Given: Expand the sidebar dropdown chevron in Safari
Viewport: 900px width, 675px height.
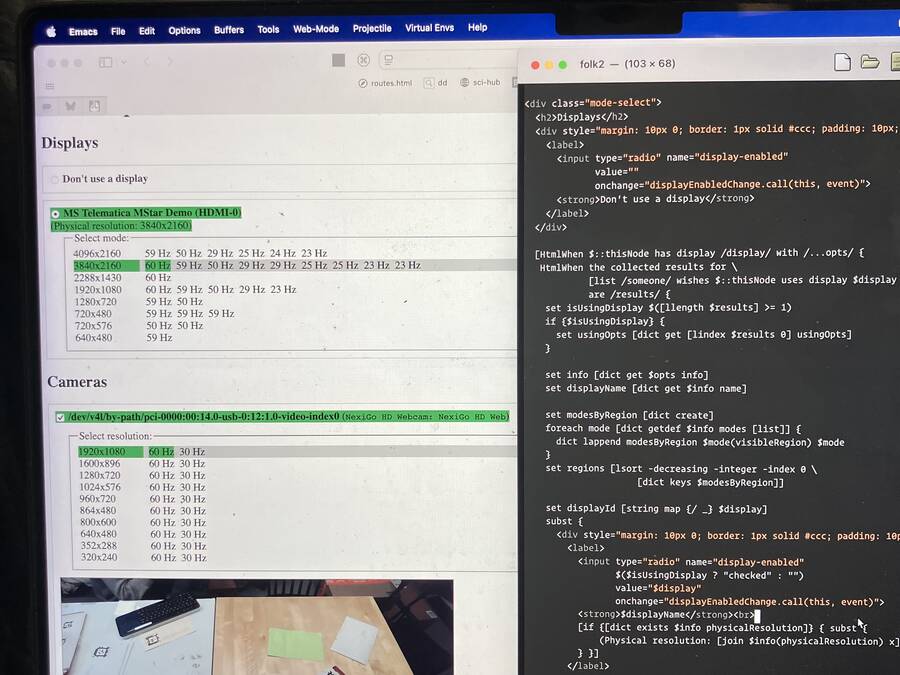Looking at the screenshot, I should (122, 62).
